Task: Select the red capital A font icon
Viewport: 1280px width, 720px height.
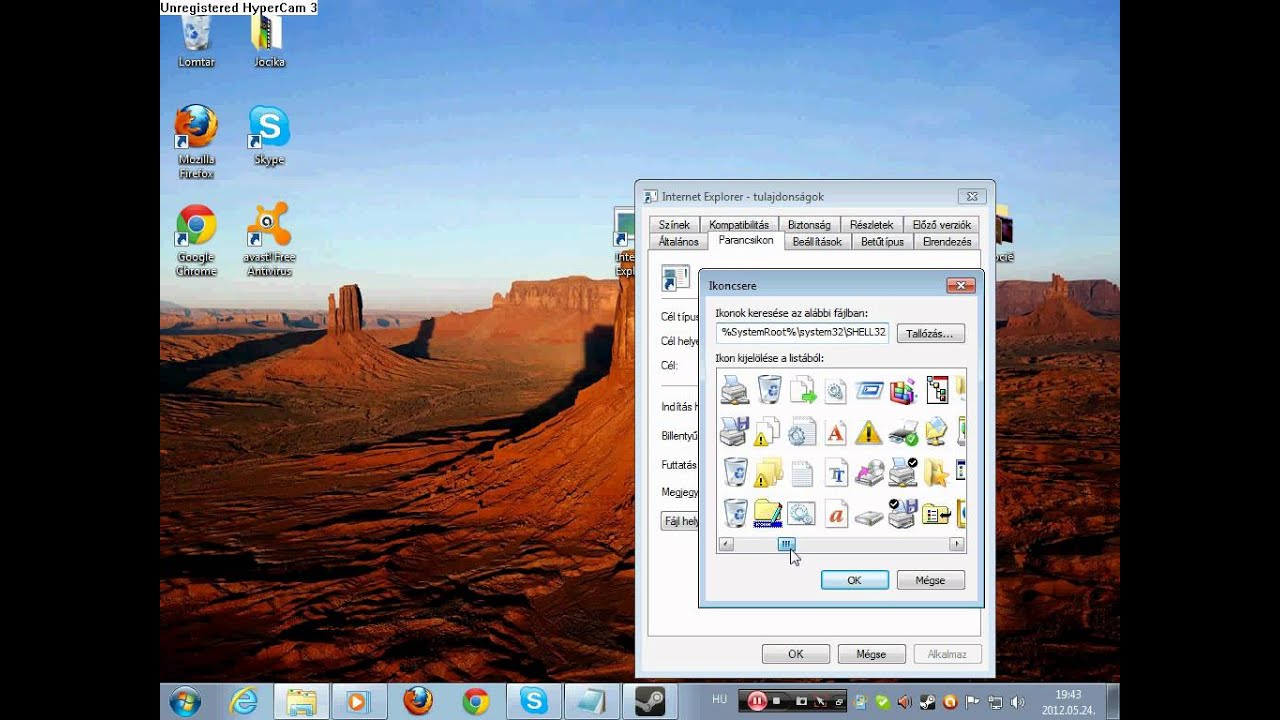Action: pos(836,432)
